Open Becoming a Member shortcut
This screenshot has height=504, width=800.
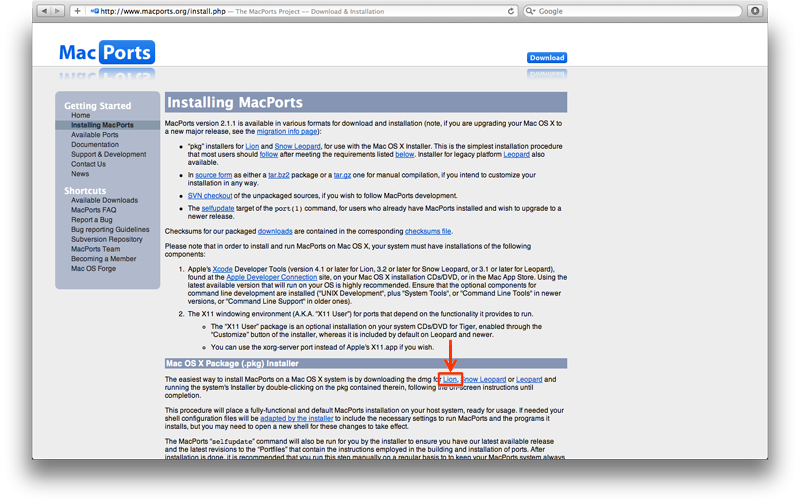(x=104, y=259)
